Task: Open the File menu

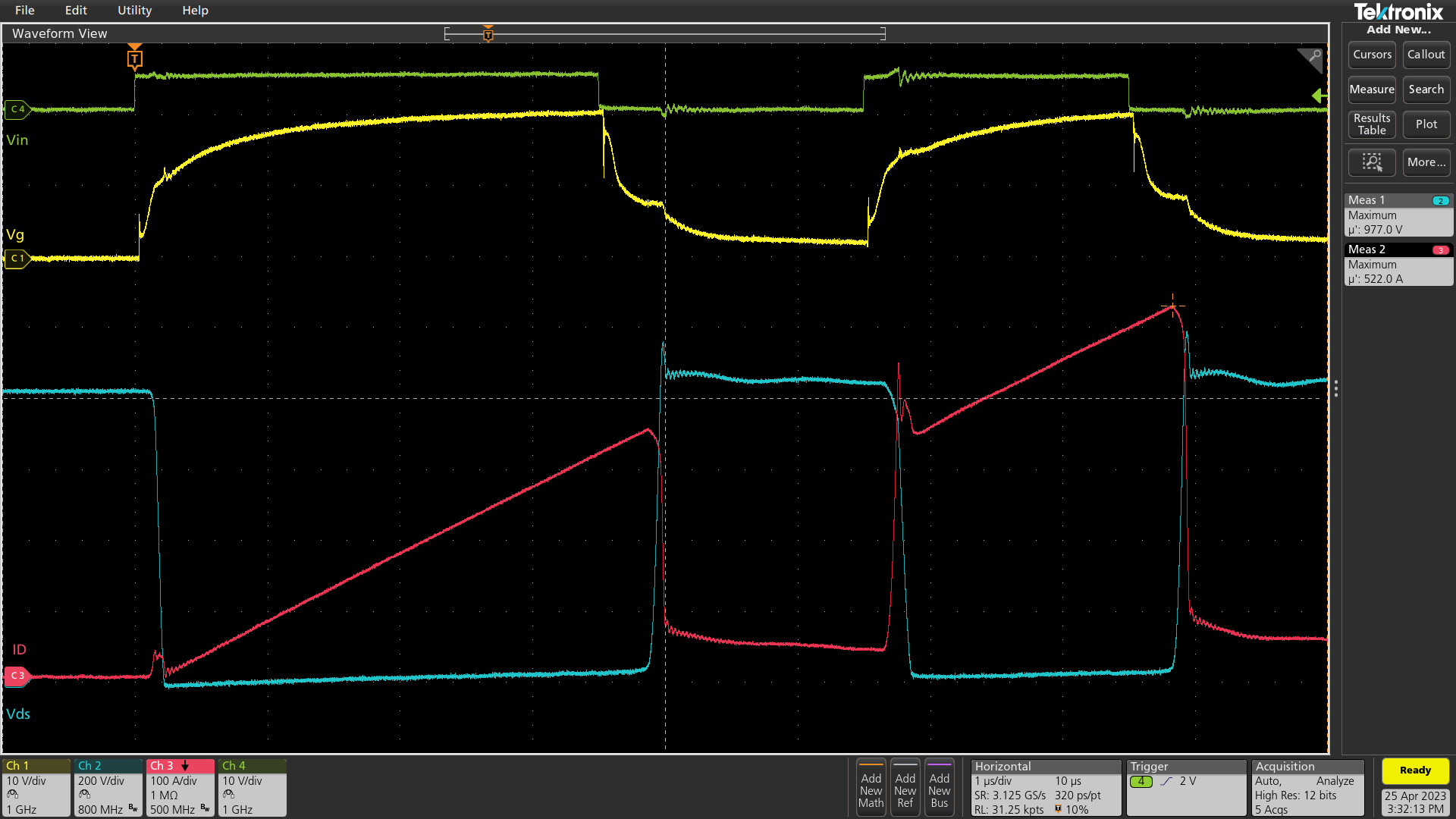Action: pyautogui.click(x=24, y=10)
